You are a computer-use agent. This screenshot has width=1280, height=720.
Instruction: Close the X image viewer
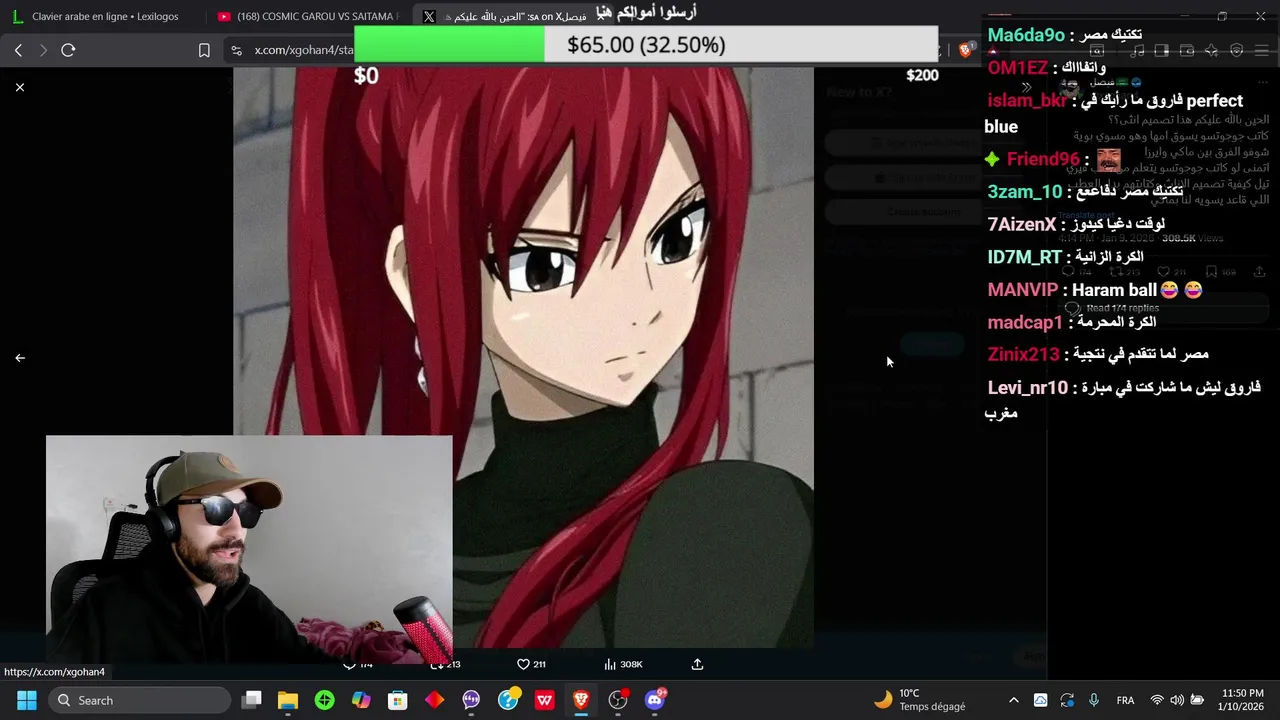19,87
